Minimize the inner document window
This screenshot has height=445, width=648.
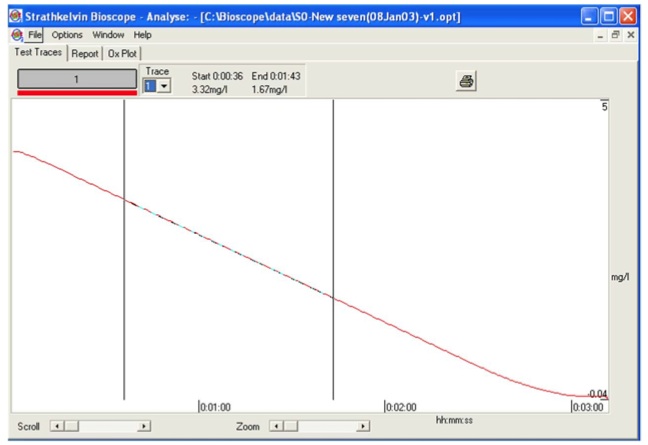click(x=600, y=36)
